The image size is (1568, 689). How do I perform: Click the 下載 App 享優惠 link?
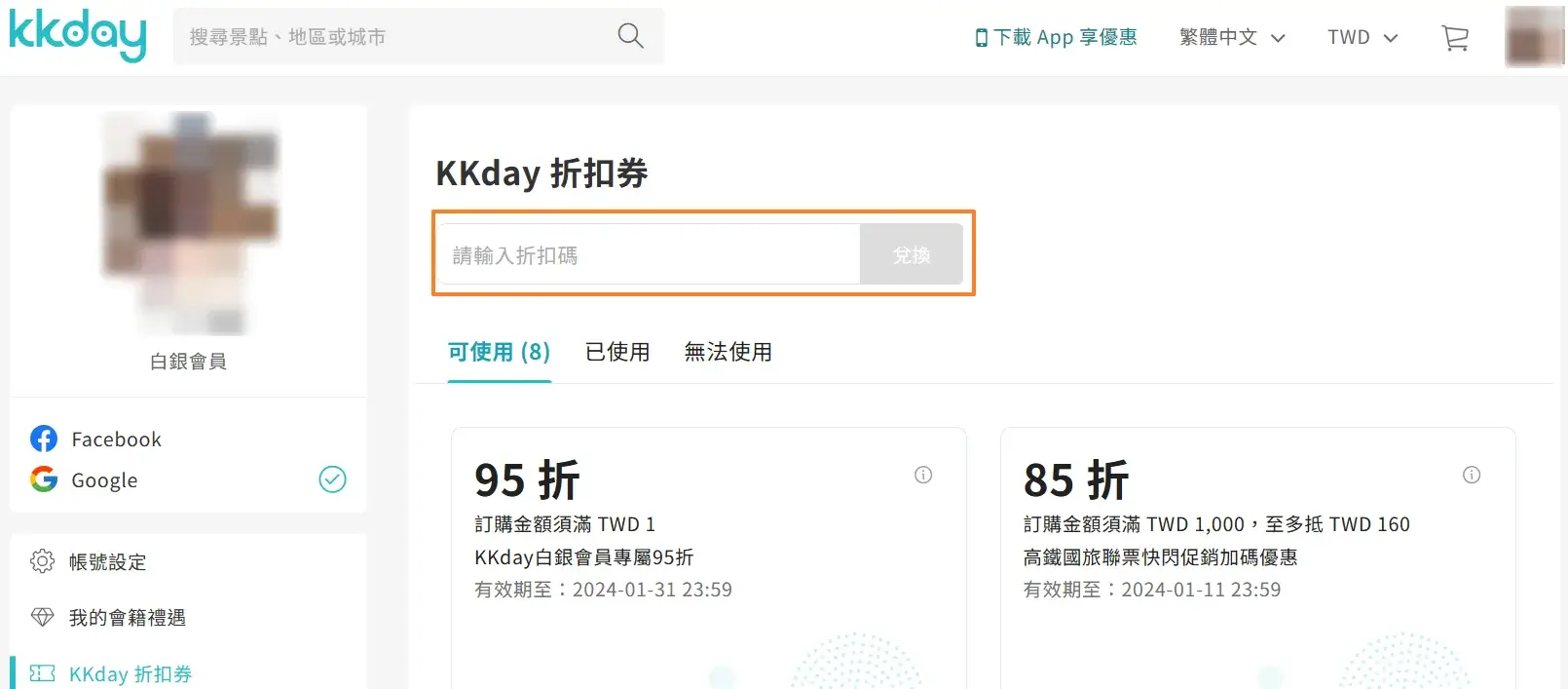[1057, 37]
